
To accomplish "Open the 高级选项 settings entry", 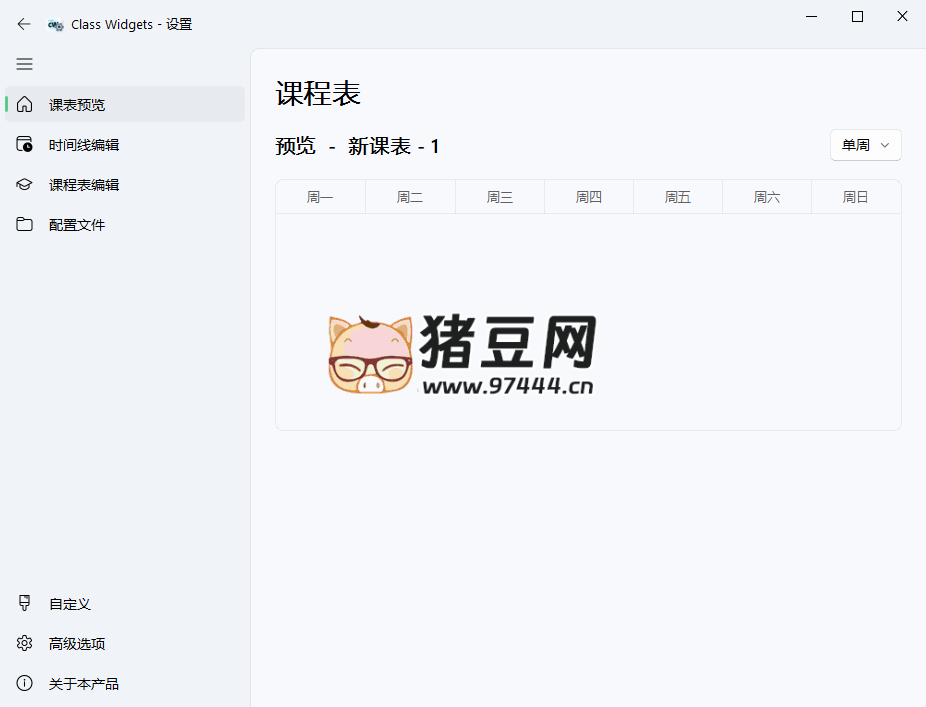I will 78,643.
